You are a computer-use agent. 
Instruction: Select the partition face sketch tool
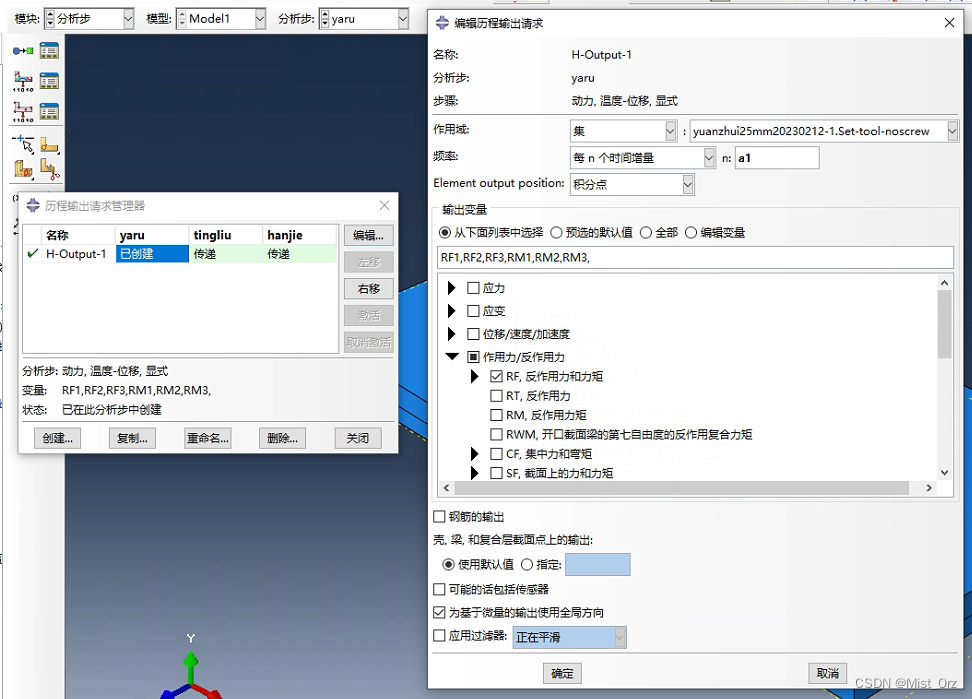tap(50, 144)
